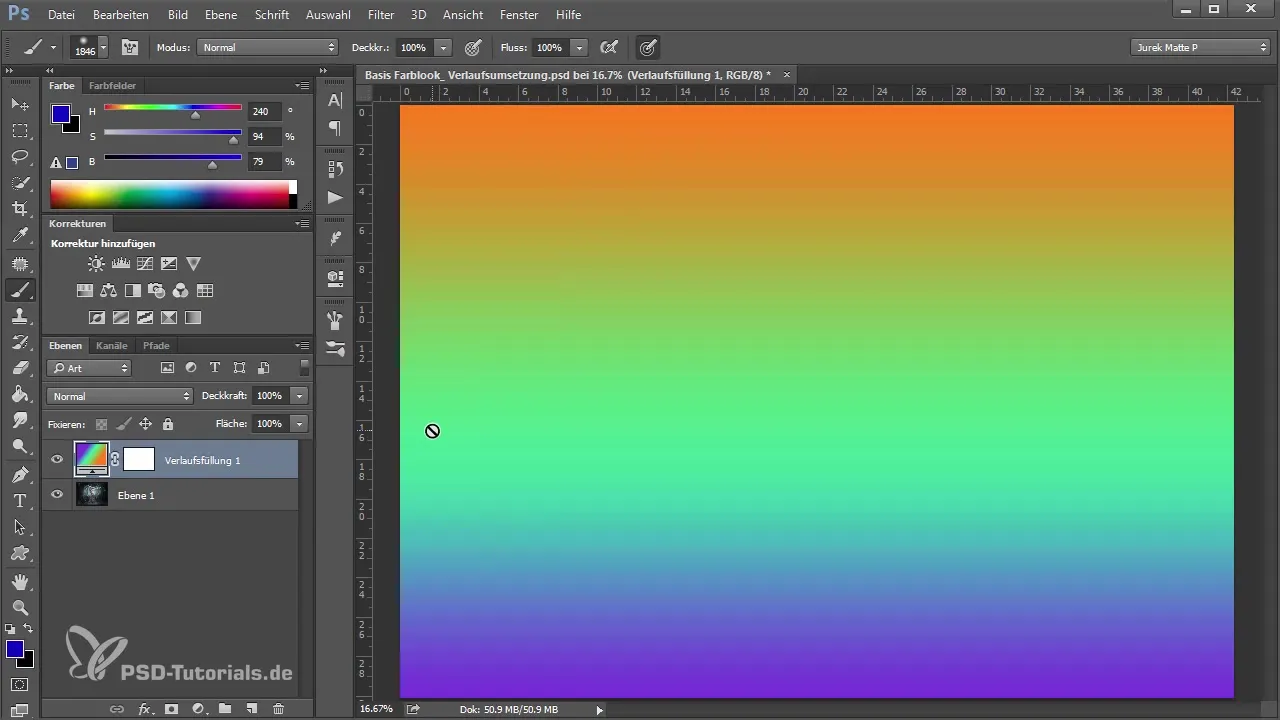Viewport: 1280px width, 720px height.
Task: Select the Horizontal Type tool
Action: click(x=19, y=500)
